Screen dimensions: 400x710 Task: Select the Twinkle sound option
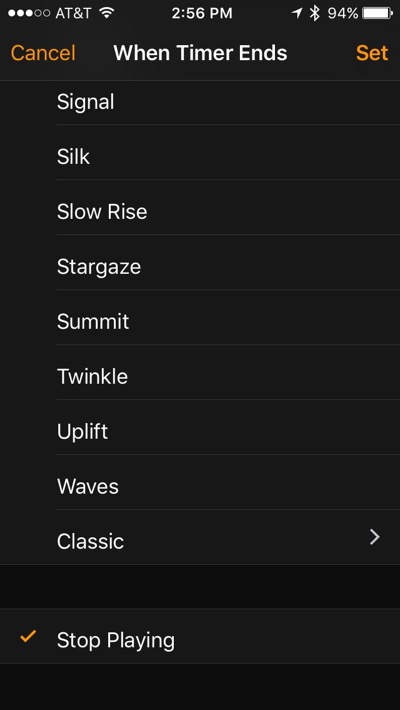click(200, 377)
